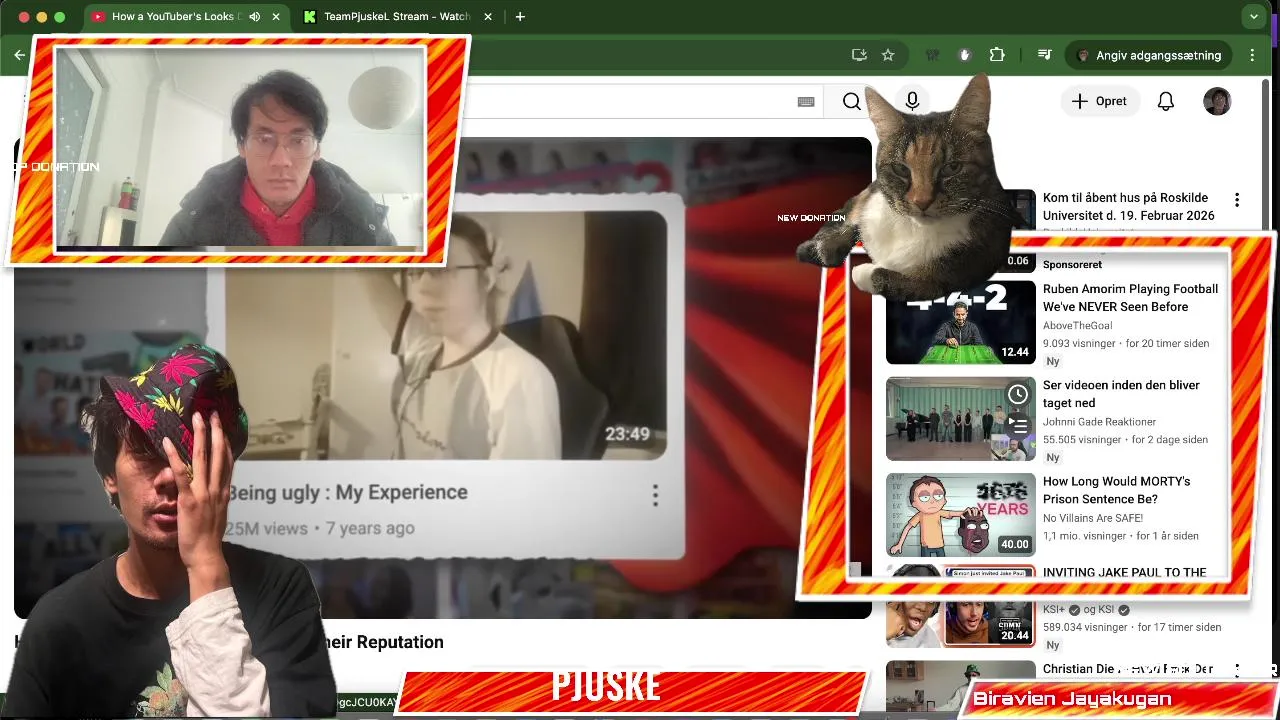Click the Opret create button
The height and width of the screenshot is (720, 1280).
point(1099,101)
